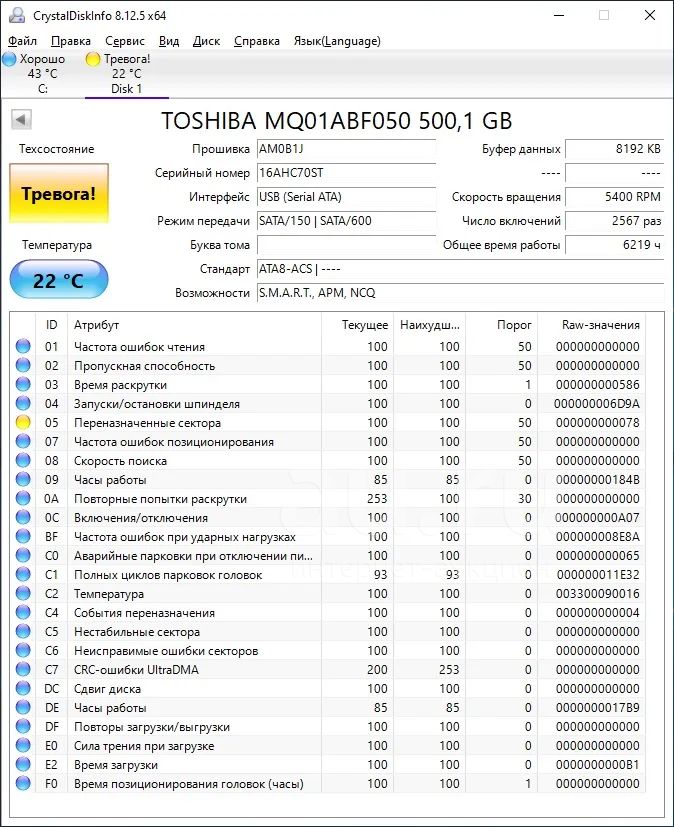674x827 pixels.
Task: Open the Справка menu
Action: 257,41
